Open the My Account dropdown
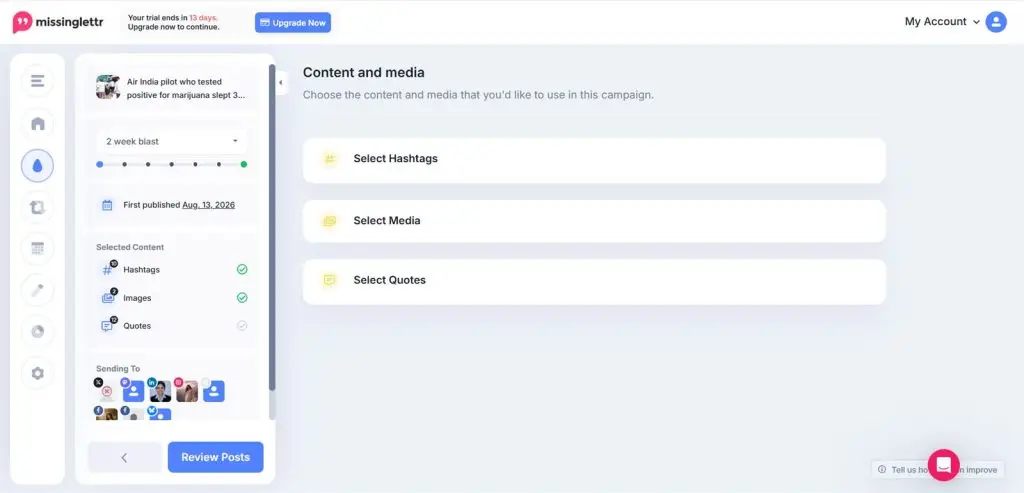Screen dimensions: 1024x493 point(942,22)
